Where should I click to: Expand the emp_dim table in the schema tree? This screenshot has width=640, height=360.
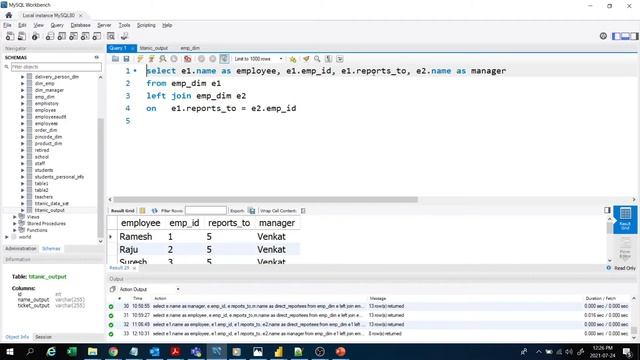tap(22, 97)
